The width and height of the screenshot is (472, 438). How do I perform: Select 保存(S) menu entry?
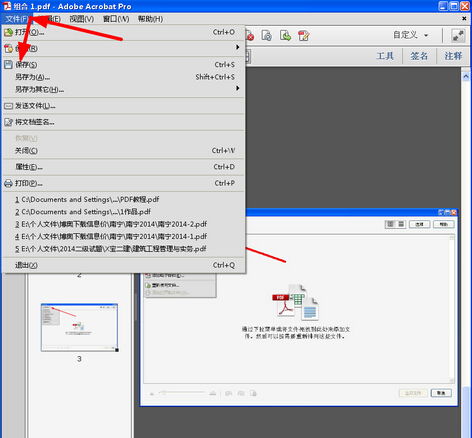124,65
